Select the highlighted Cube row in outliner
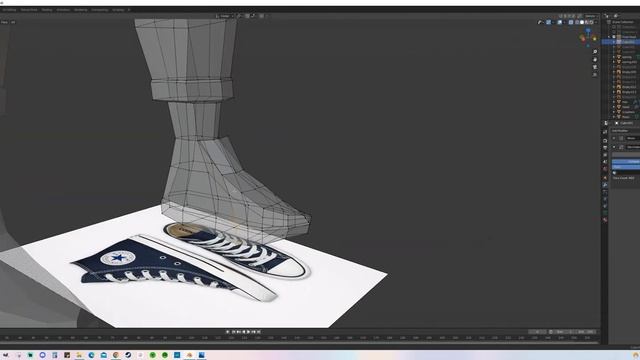Viewport: 640px width, 360px height. tap(621, 42)
